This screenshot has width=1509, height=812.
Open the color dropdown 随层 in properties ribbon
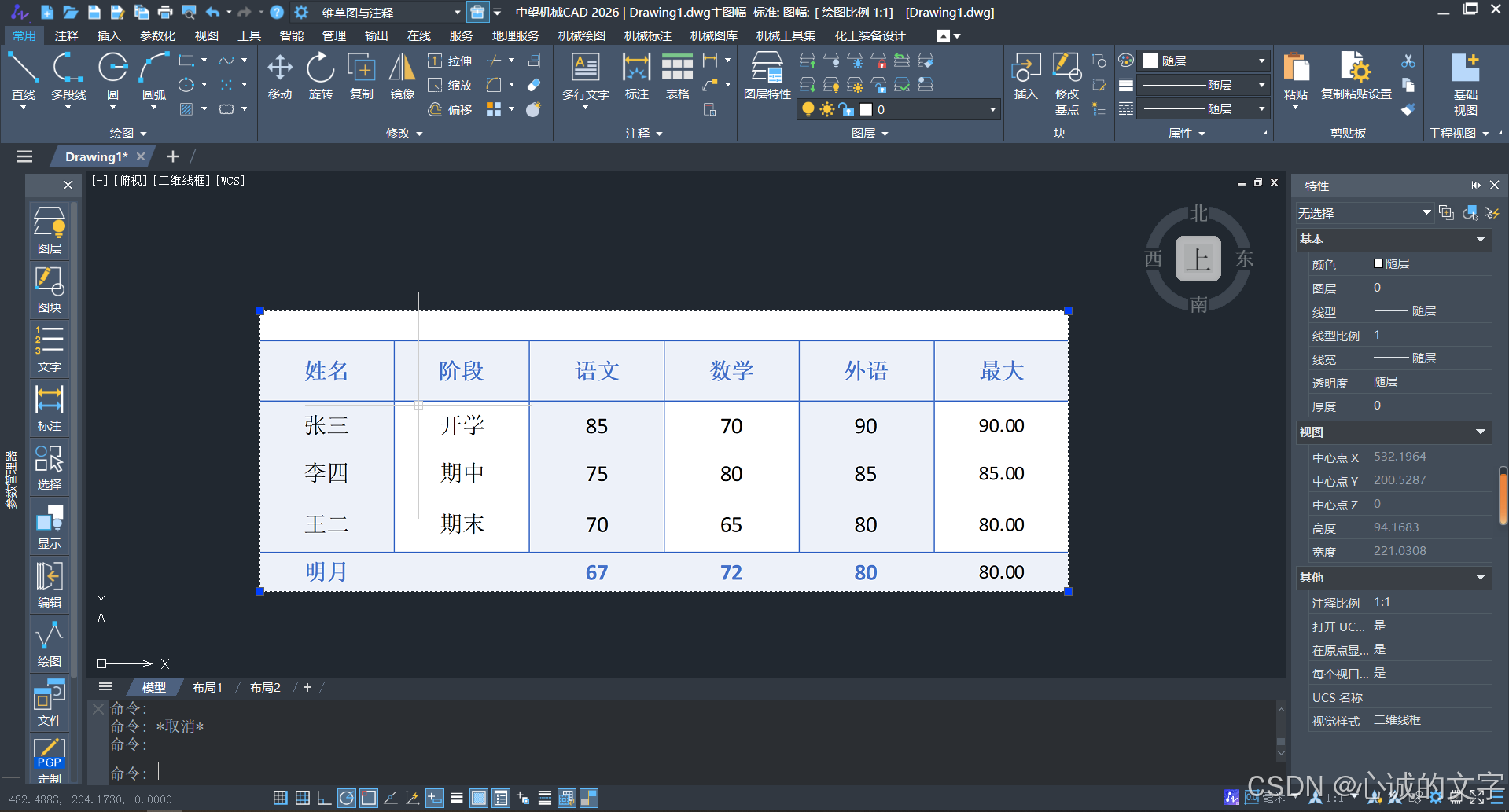point(1204,61)
